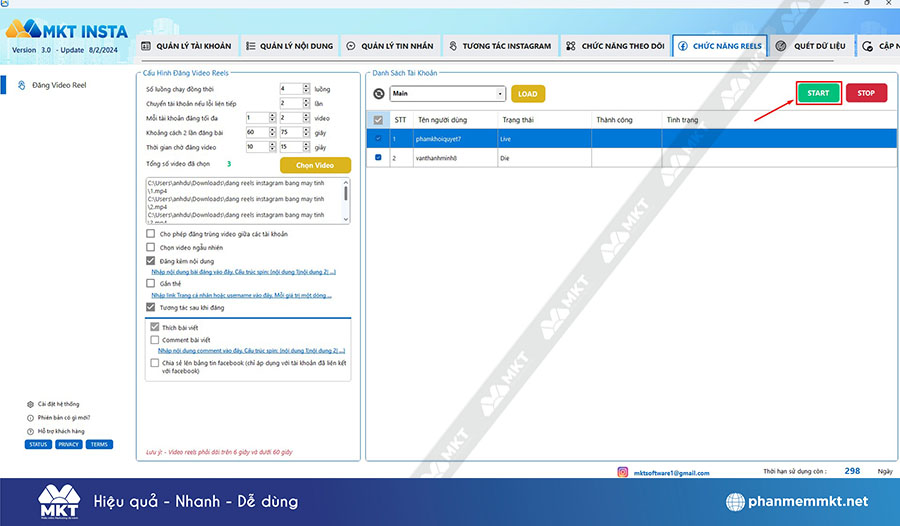
Task: Go to the Tương Tác Instagram tab
Action: point(499,46)
